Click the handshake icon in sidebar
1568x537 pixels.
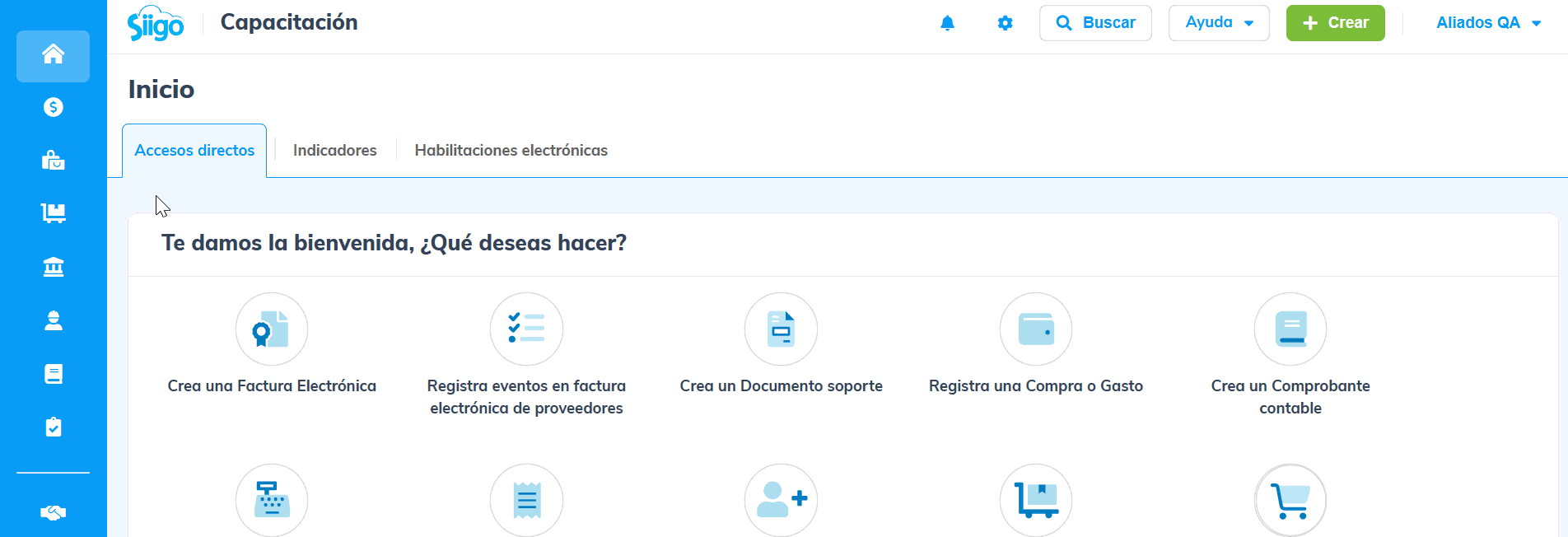coord(54,512)
